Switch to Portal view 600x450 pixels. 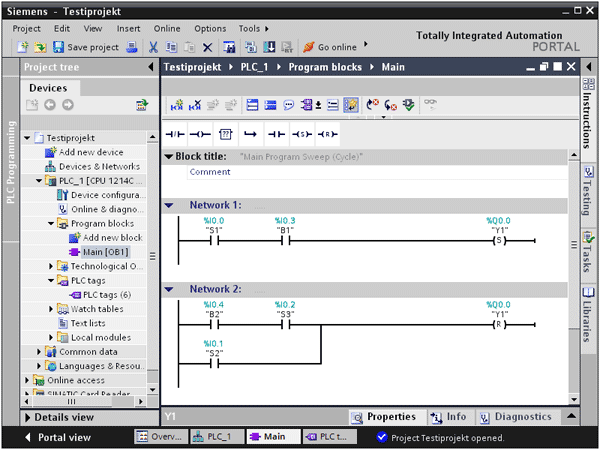(58, 437)
